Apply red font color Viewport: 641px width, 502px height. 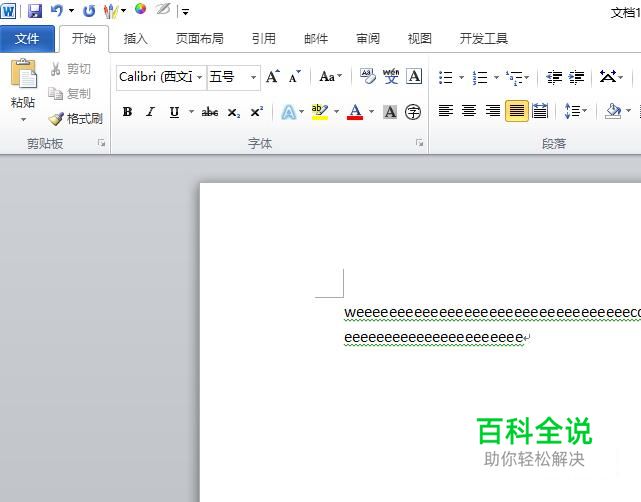[x=355, y=112]
